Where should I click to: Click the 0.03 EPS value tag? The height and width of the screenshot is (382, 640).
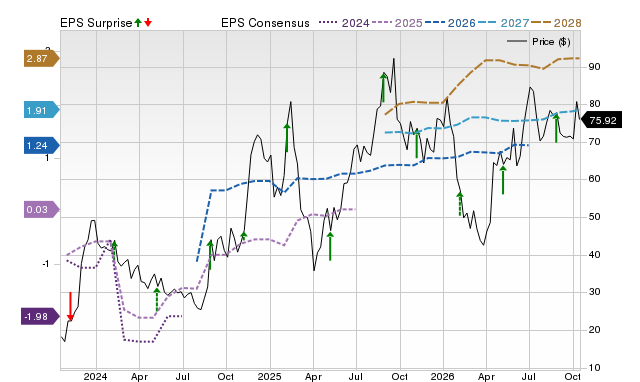pos(42,210)
